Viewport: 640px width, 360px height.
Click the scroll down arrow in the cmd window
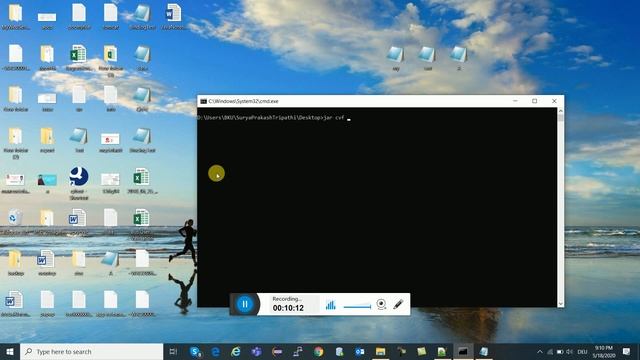click(x=560, y=304)
